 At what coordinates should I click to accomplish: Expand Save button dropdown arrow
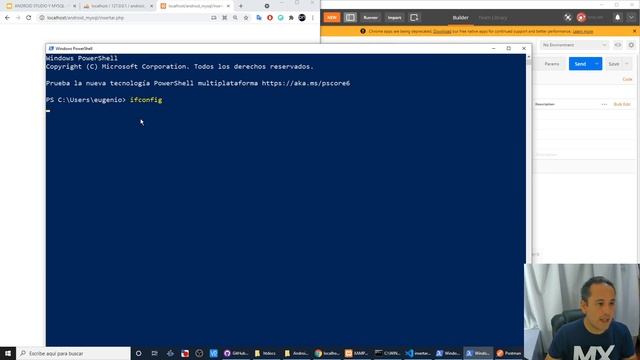pyautogui.click(x=627, y=64)
